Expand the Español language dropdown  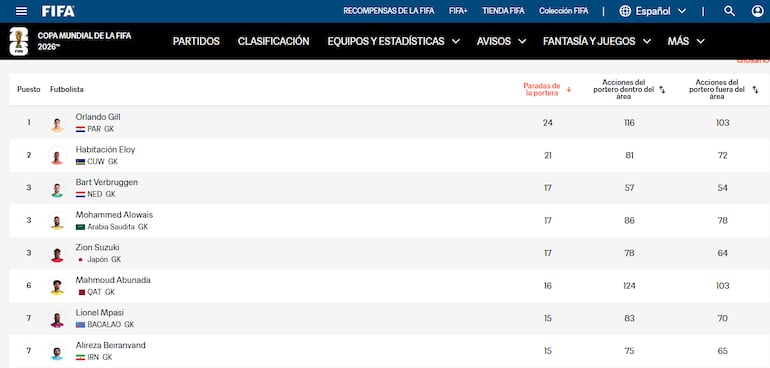682,11
